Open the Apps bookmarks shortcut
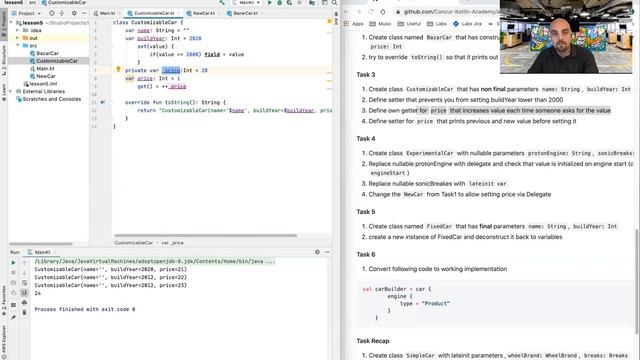Image resolution: width=640 pixels, height=360 pixels. click(354, 24)
